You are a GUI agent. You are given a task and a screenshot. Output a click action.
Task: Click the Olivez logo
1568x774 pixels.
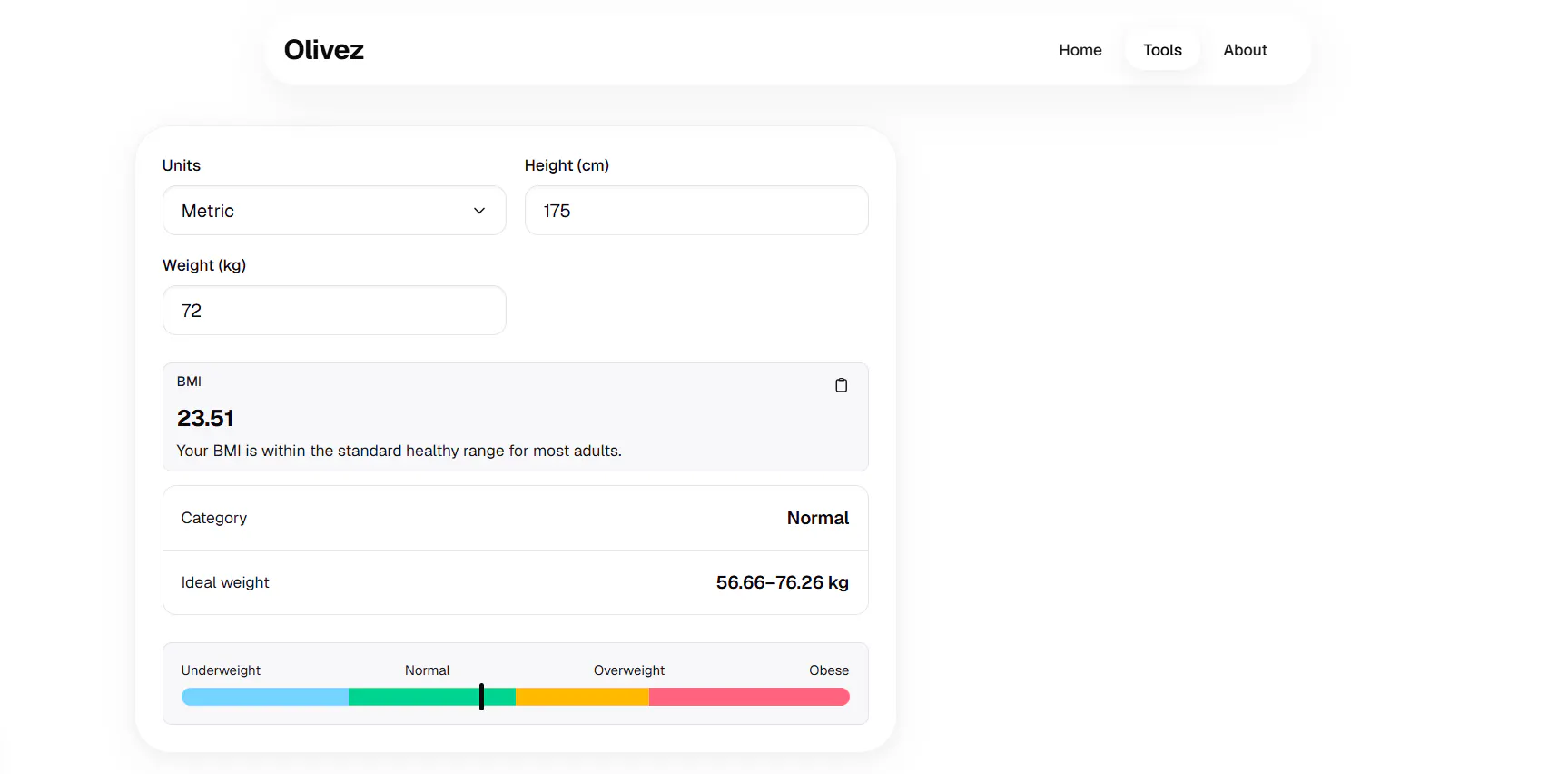pyautogui.click(x=324, y=50)
